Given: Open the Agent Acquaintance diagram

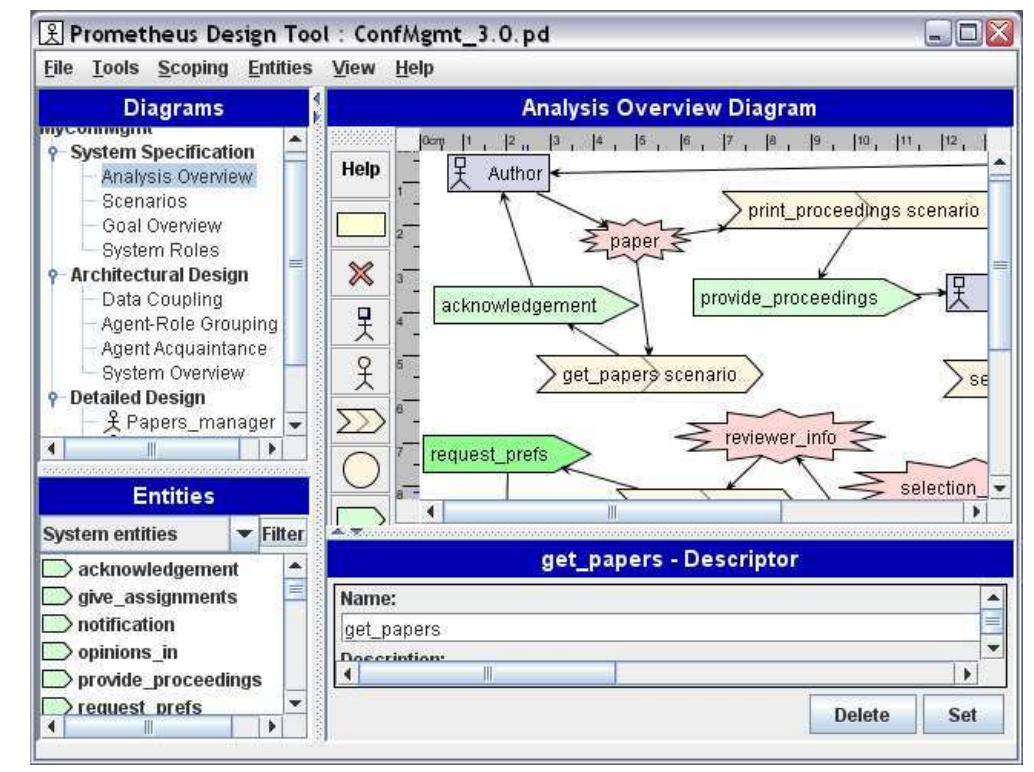Looking at the screenshot, I should coord(184,348).
